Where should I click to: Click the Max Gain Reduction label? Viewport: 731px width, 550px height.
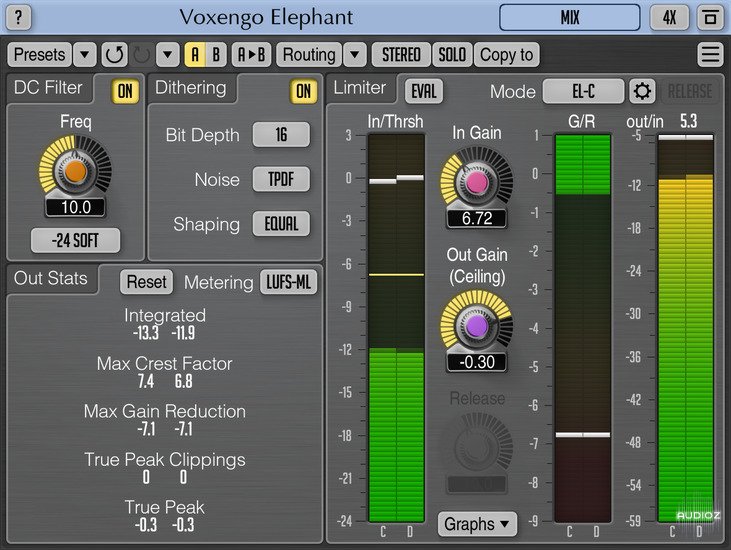point(165,411)
